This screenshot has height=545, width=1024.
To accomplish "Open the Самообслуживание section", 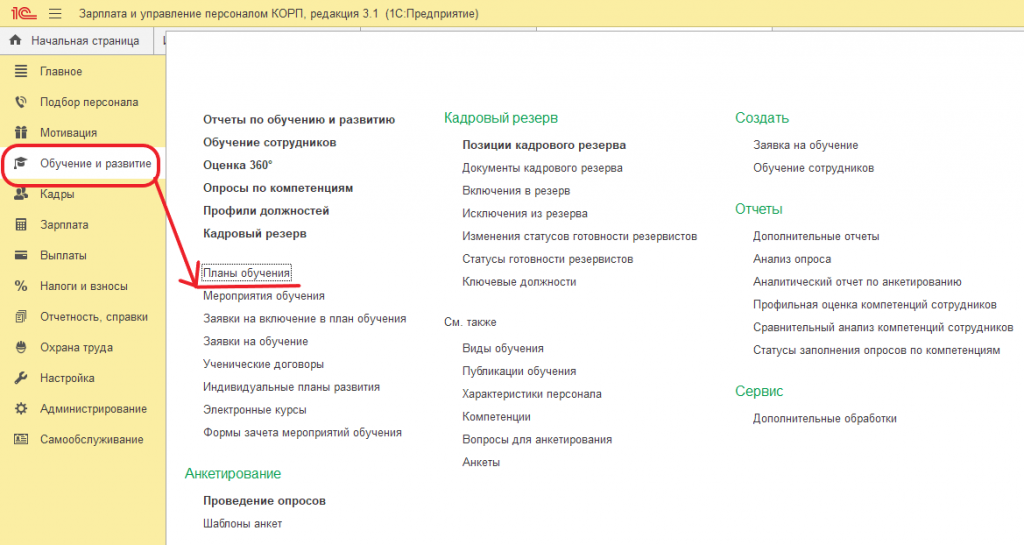I will [91, 439].
